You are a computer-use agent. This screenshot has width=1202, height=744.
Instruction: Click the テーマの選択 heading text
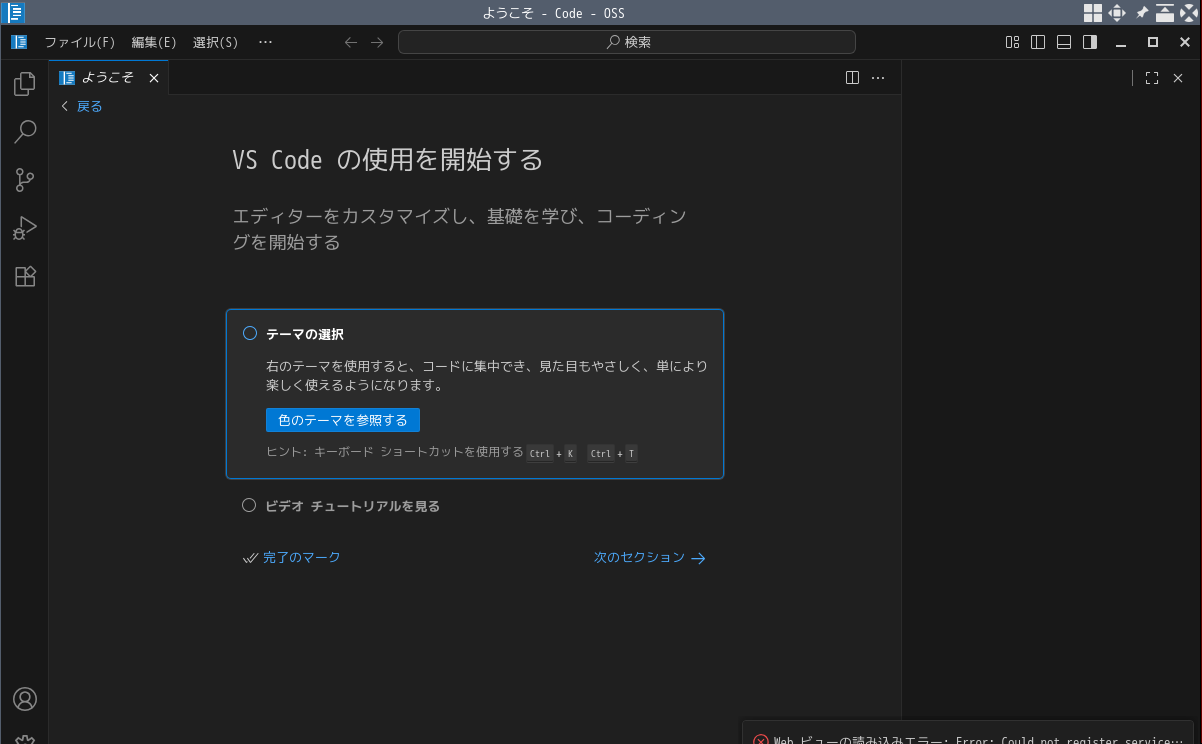[x=305, y=334]
